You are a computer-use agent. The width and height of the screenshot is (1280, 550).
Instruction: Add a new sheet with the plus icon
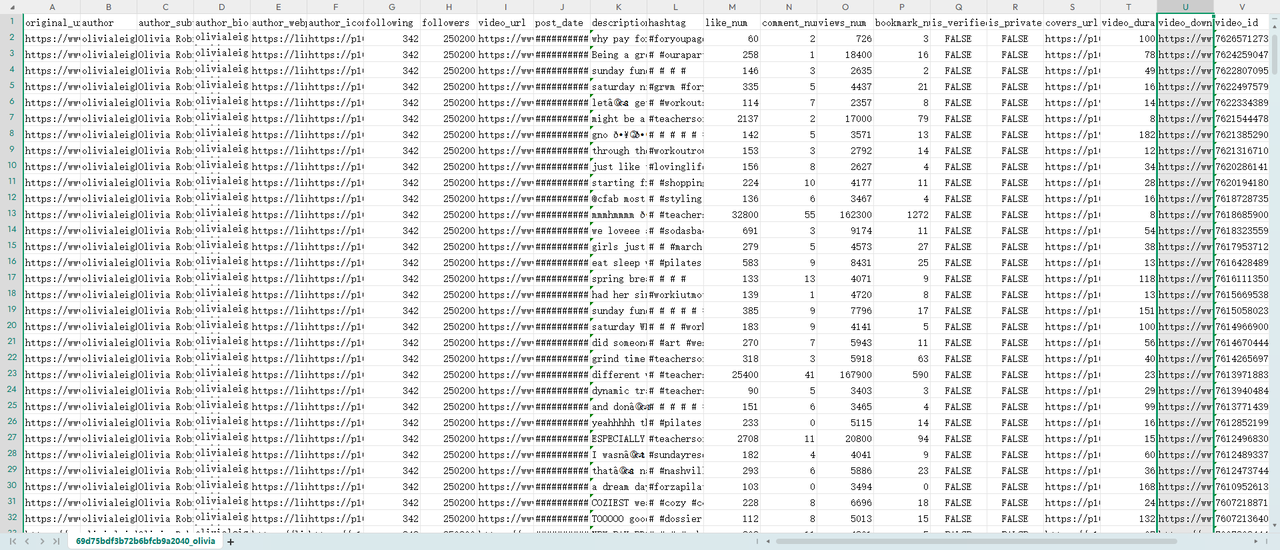(x=230, y=541)
